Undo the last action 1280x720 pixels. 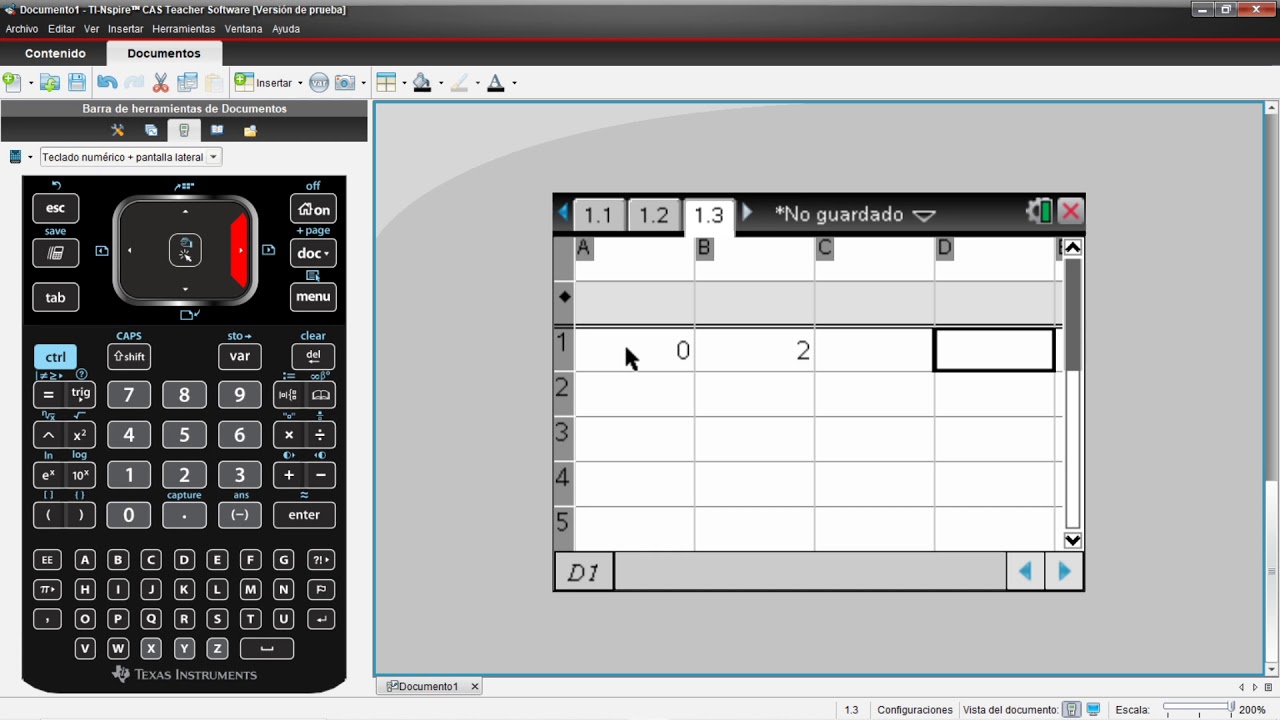[107, 83]
